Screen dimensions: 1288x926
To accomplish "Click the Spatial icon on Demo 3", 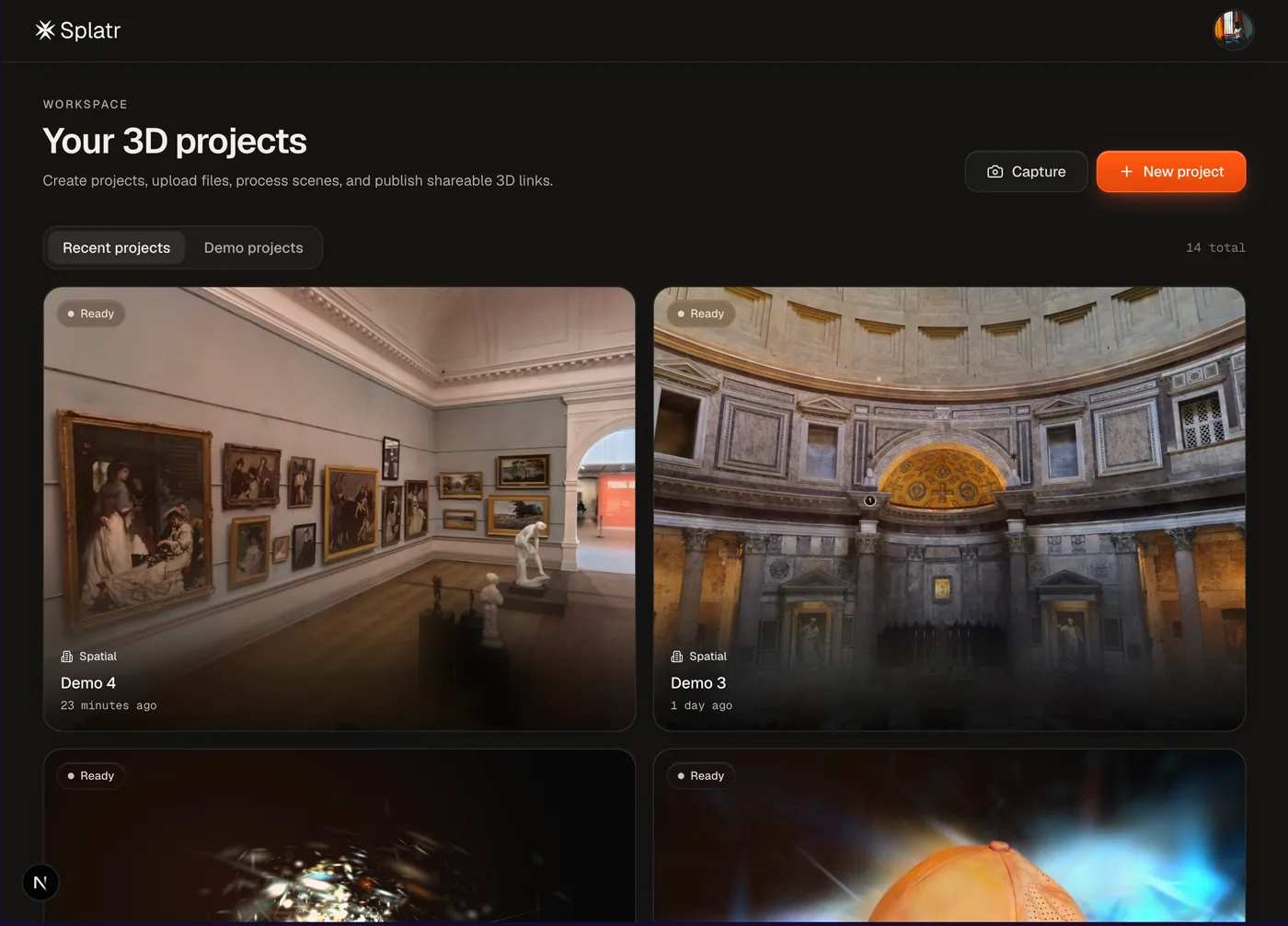I will 677,657.
